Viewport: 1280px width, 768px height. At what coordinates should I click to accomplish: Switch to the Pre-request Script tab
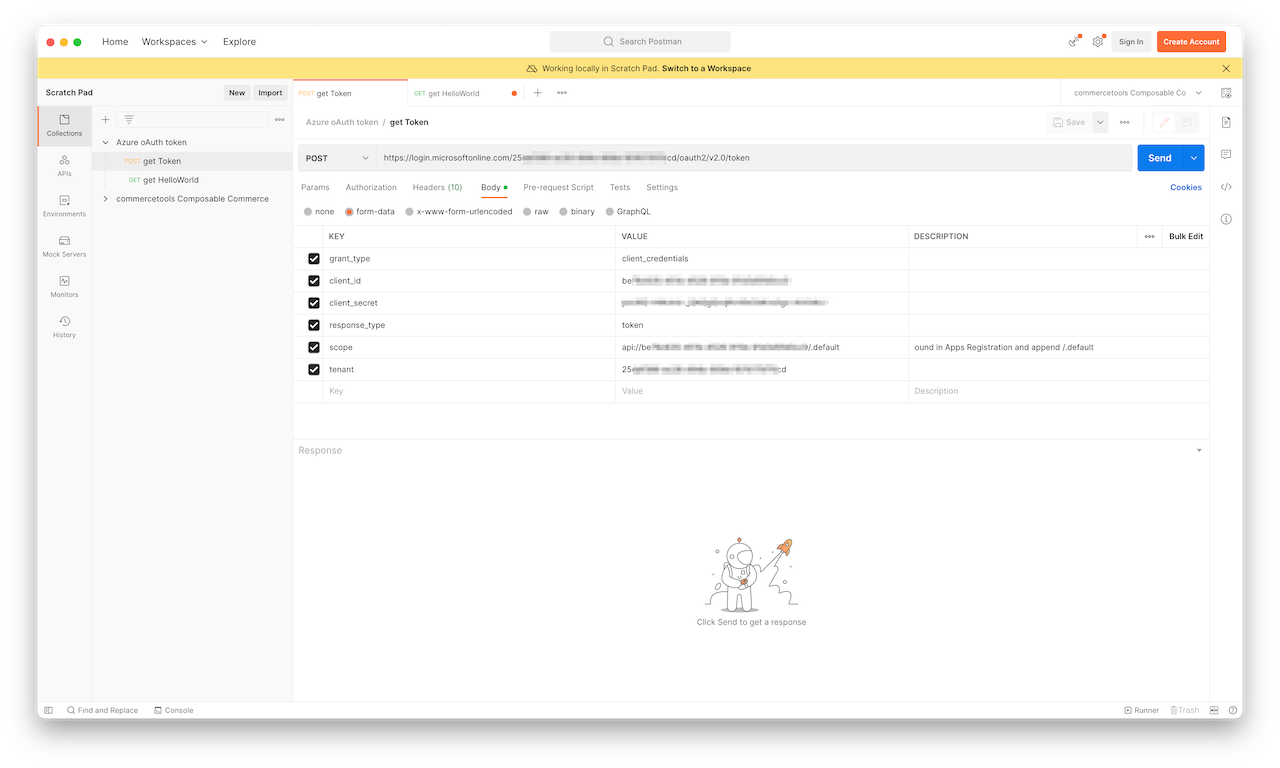[558, 188]
